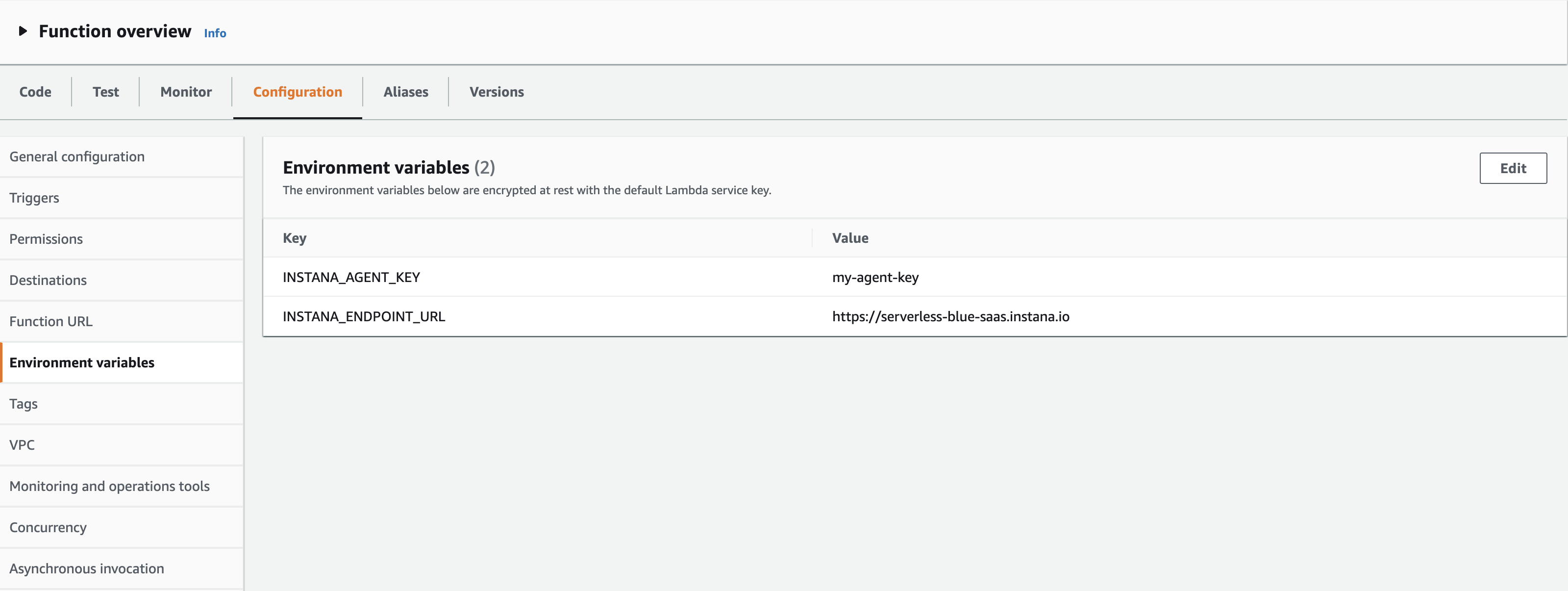Open General configuration settings

76,156
